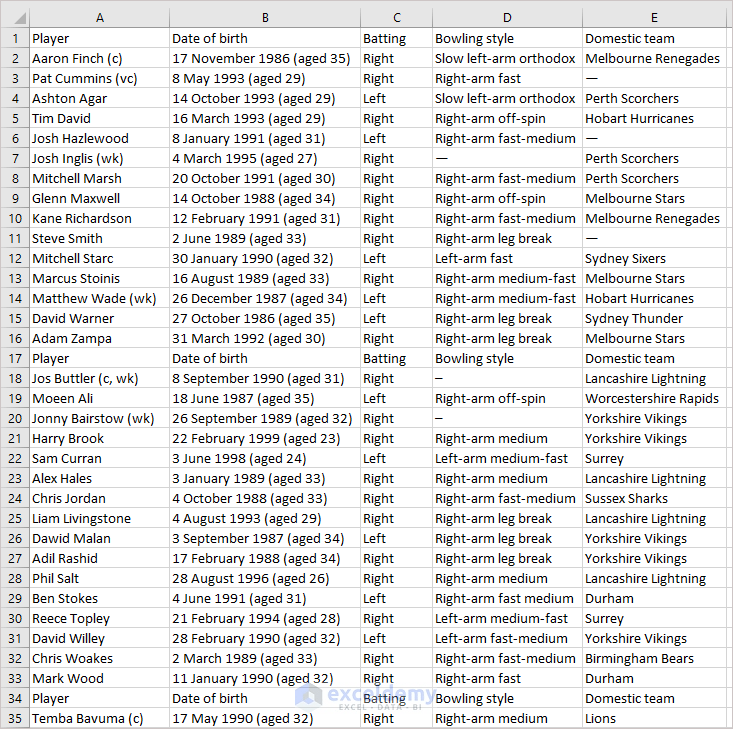Click the Worcestershire Rapids cell
Screen dimensions: 733x729
click(654, 398)
